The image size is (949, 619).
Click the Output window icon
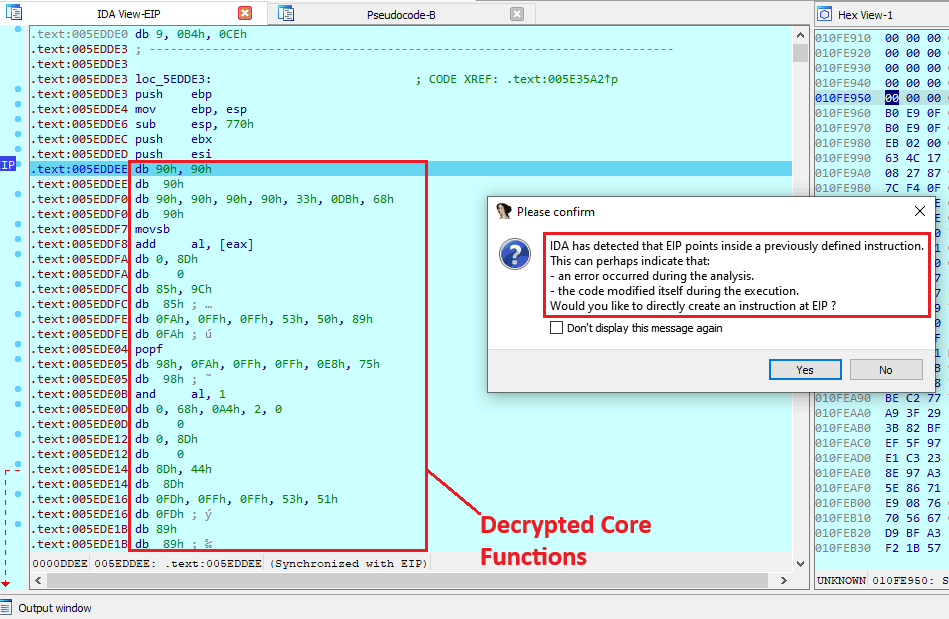point(6,608)
